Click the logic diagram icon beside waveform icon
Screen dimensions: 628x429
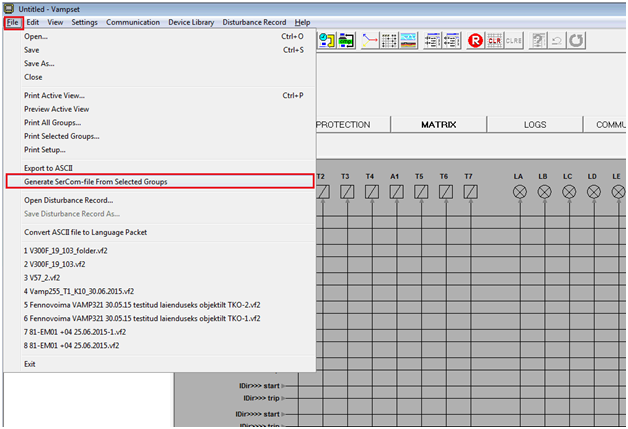[x=433, y=40]
